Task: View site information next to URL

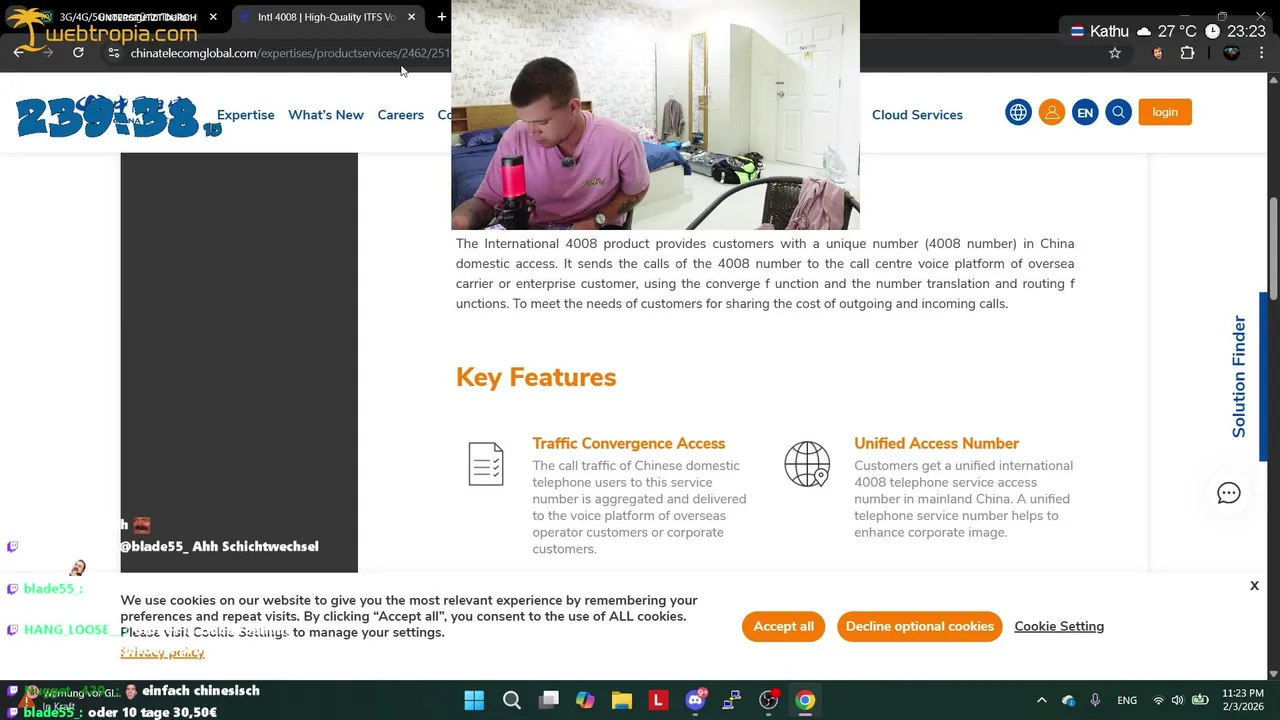Action: tap(114, 53)
